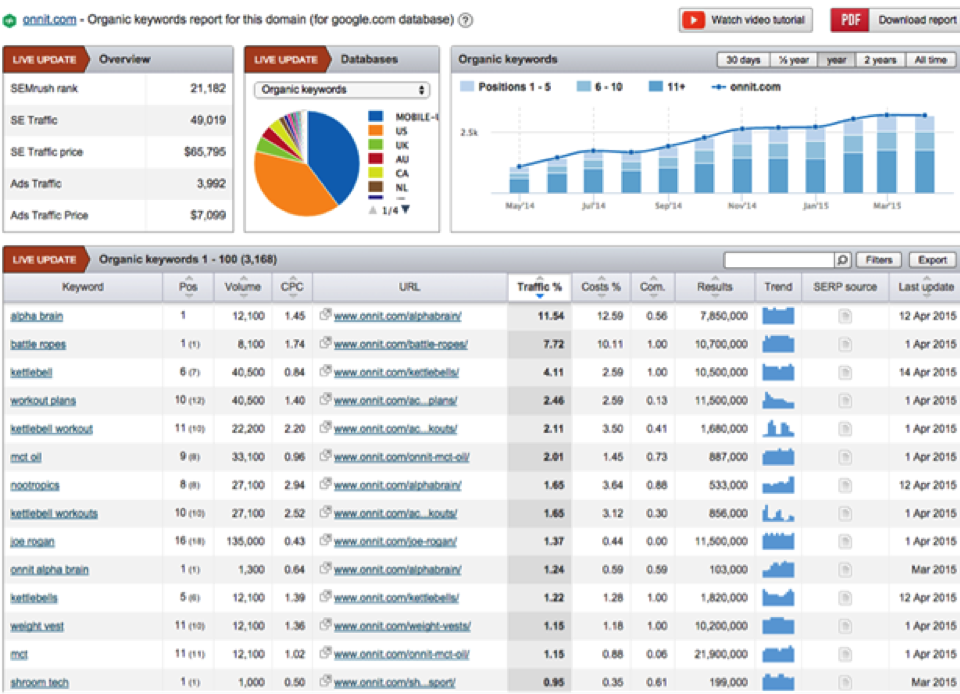View SERP source icon for kettlebell workout
960x694 pixels.
[x=845, y=429]
